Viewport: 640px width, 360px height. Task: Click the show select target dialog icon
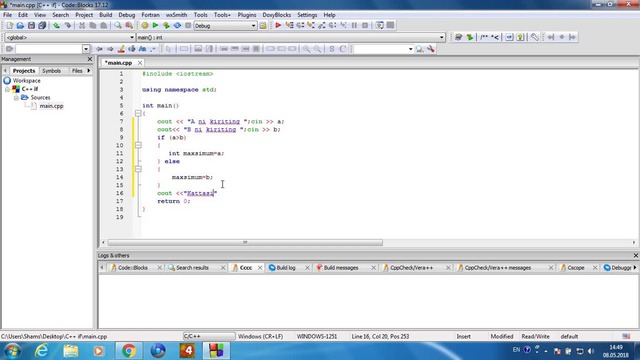click(263, 25)
